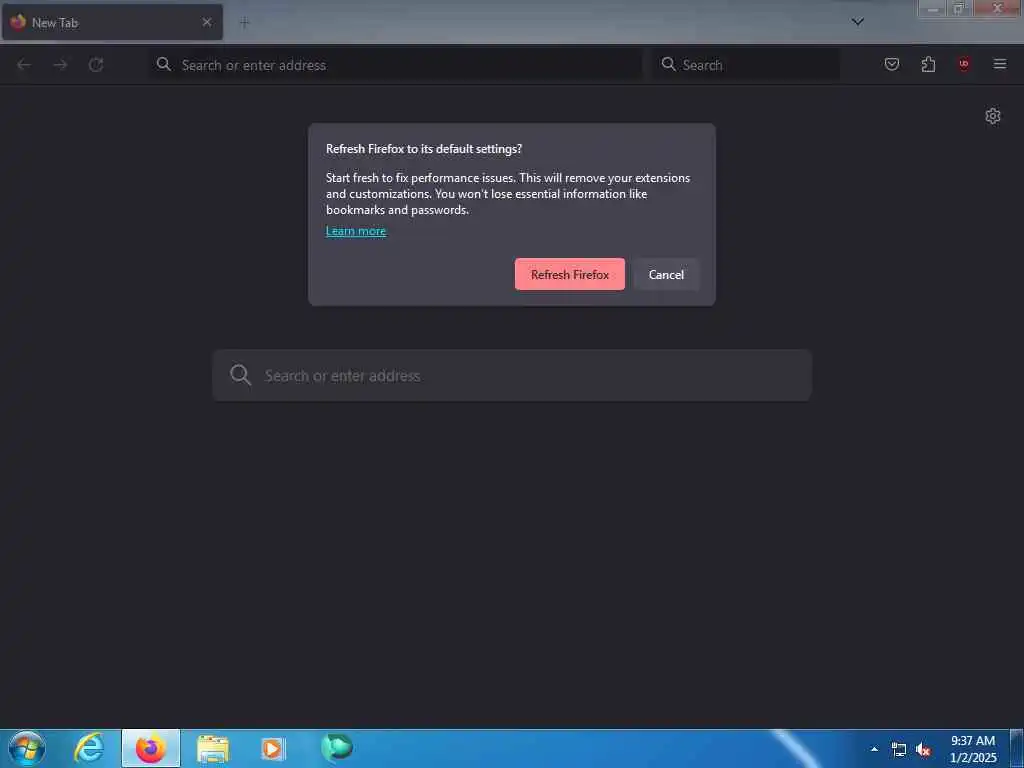Open Windows Media Player from taskbar
Viewport: 1024px width, 768px height.
(x=273, y=748)
